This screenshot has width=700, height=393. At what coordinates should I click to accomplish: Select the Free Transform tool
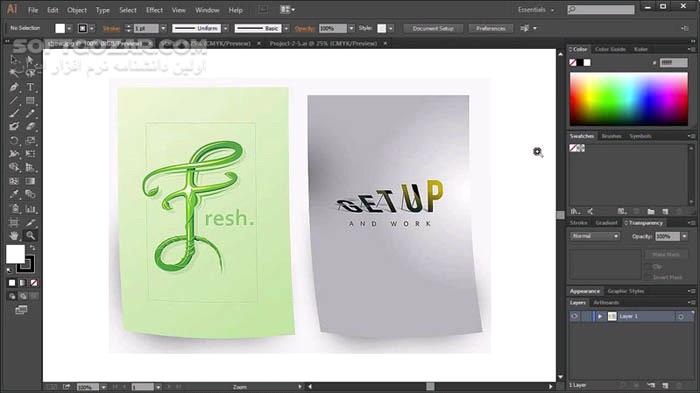(x=30, y=154)
